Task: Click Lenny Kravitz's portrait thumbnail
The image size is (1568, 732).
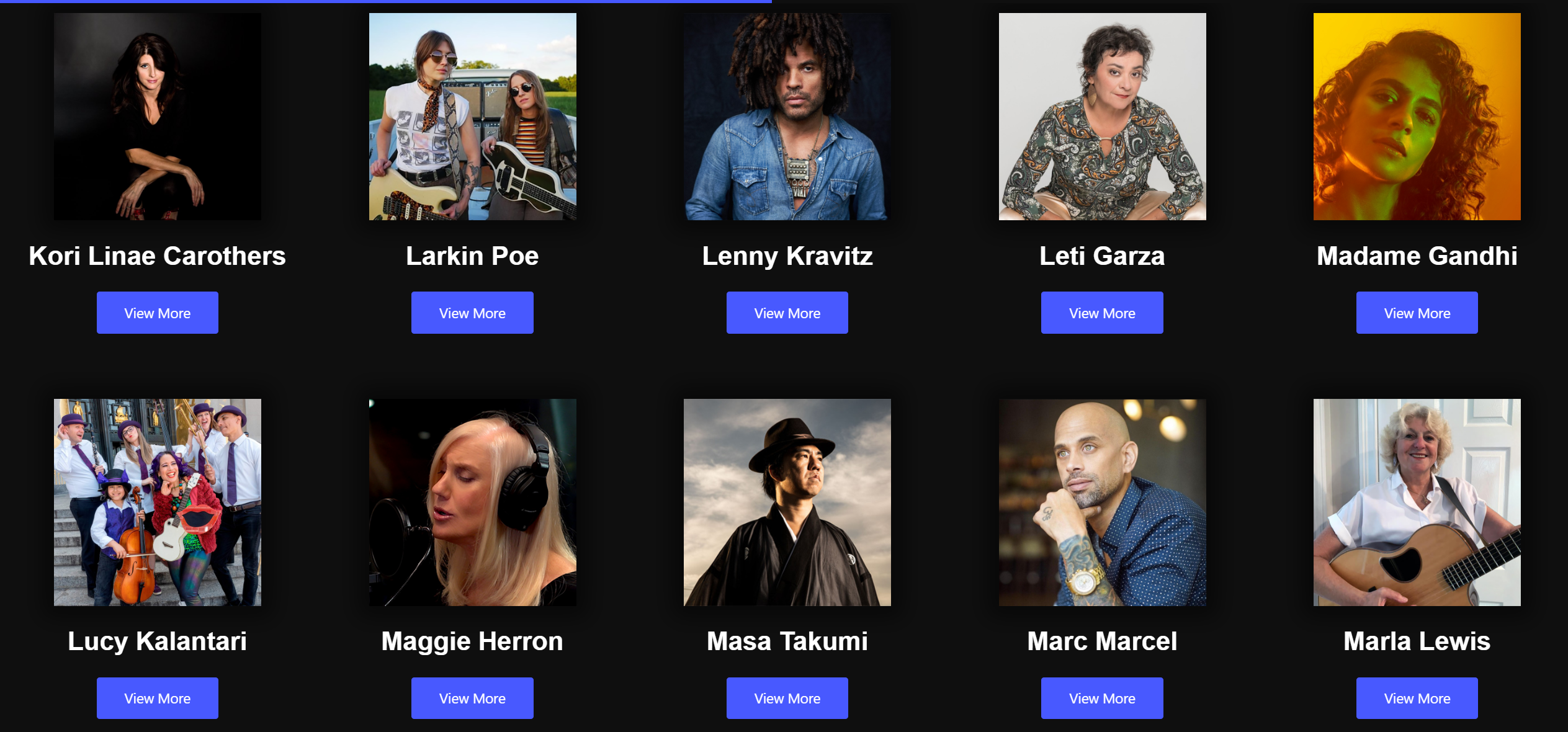Action: point(787,117)
